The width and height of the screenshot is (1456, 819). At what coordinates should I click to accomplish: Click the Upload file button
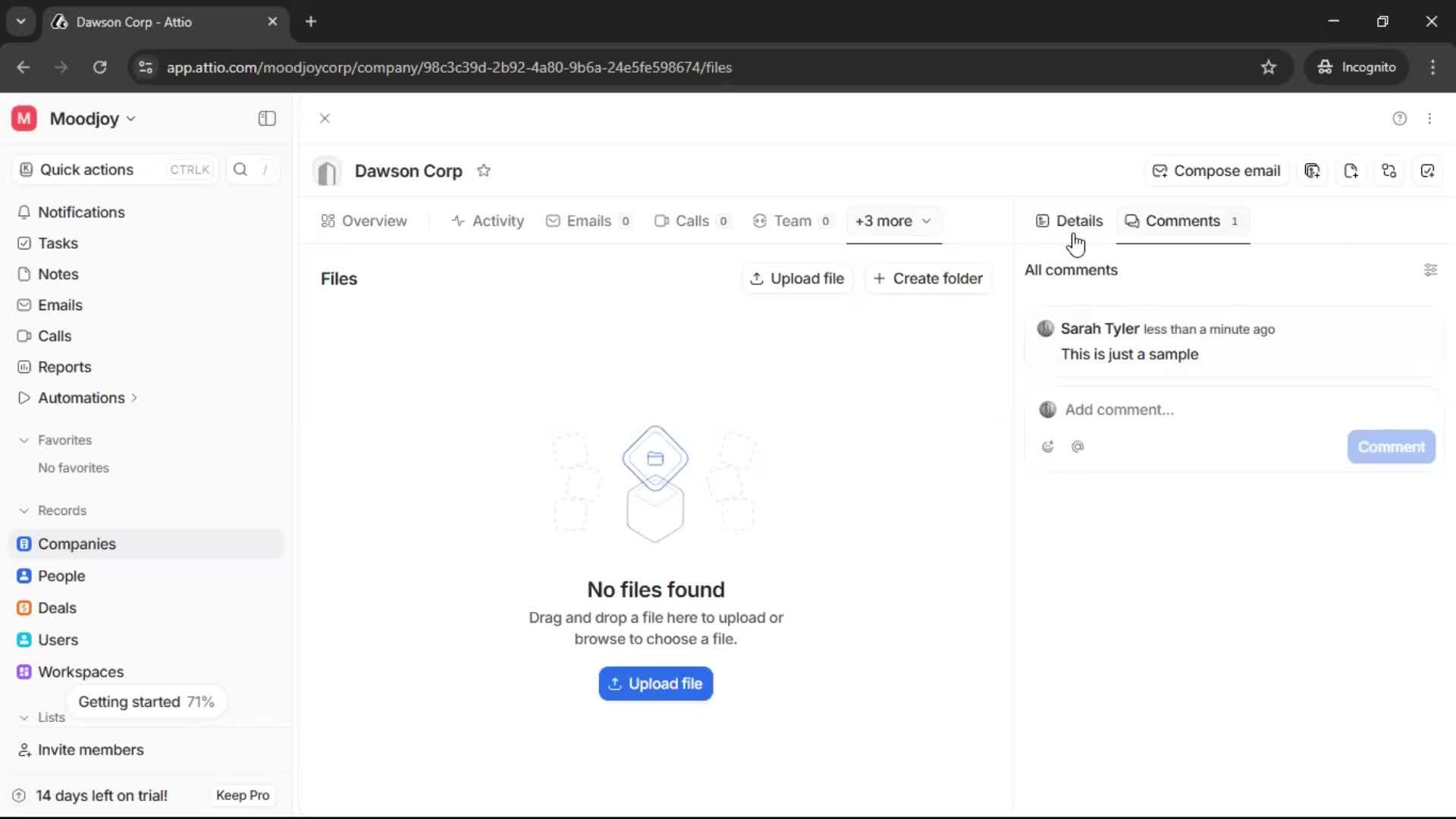point(655,683)
